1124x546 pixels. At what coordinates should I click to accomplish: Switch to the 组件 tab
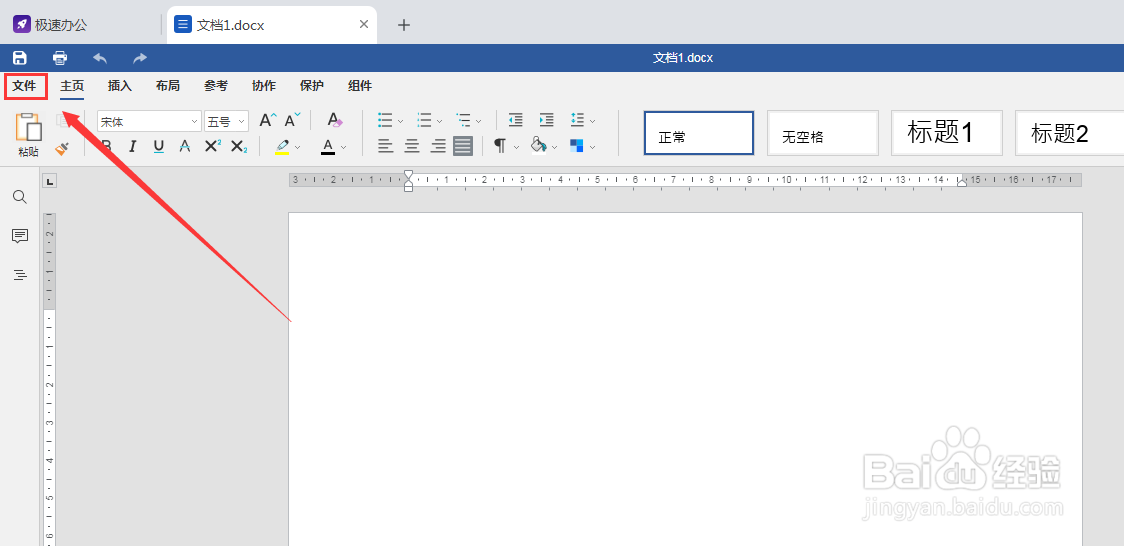click(360, 86)
